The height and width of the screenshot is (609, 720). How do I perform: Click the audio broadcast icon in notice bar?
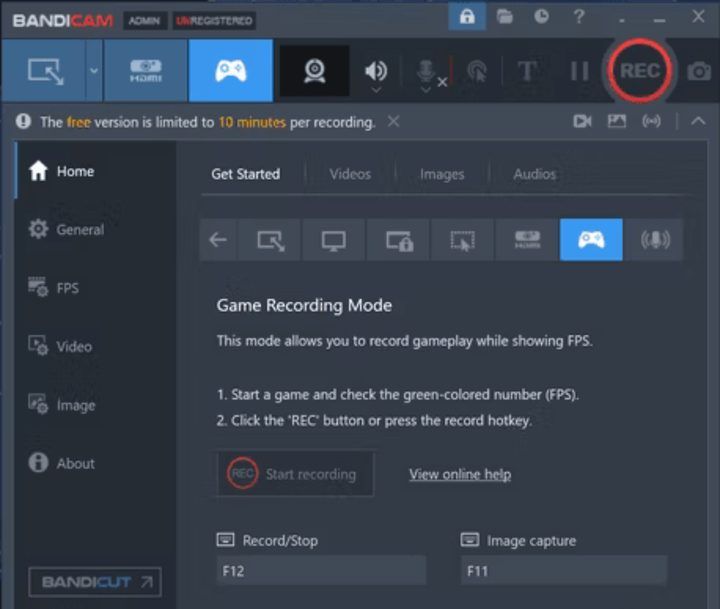click(x=651, y=121)
